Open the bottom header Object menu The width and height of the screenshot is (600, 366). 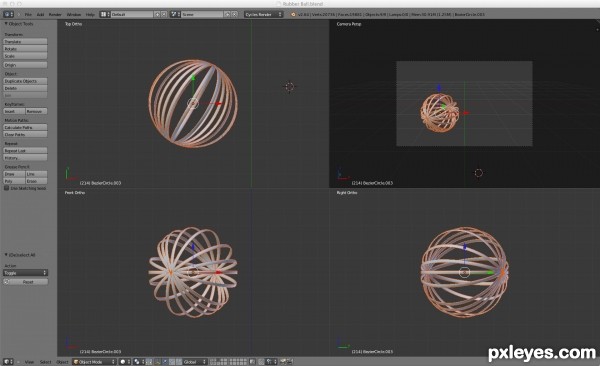click(62, 362)
